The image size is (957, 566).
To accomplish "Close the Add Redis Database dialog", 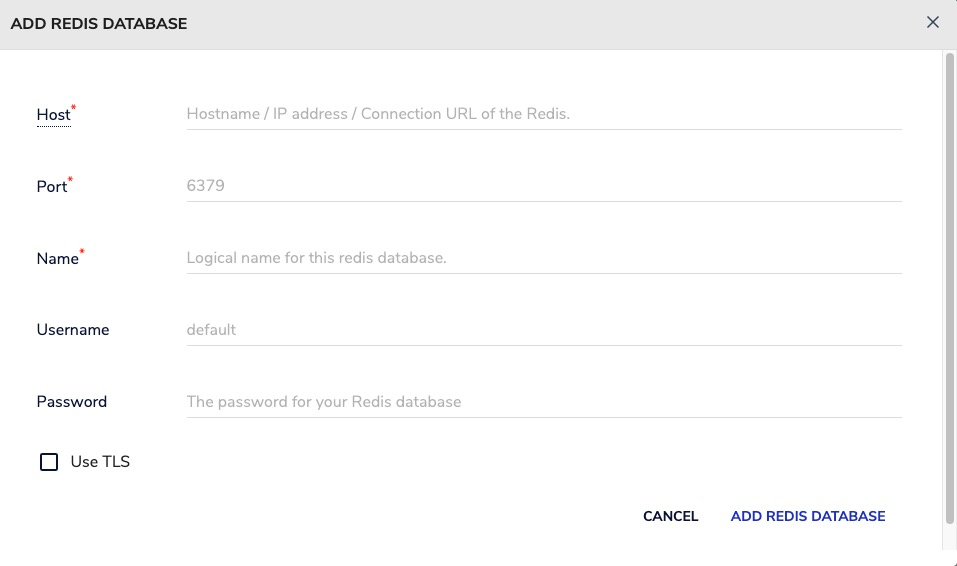I will (932, 22).
